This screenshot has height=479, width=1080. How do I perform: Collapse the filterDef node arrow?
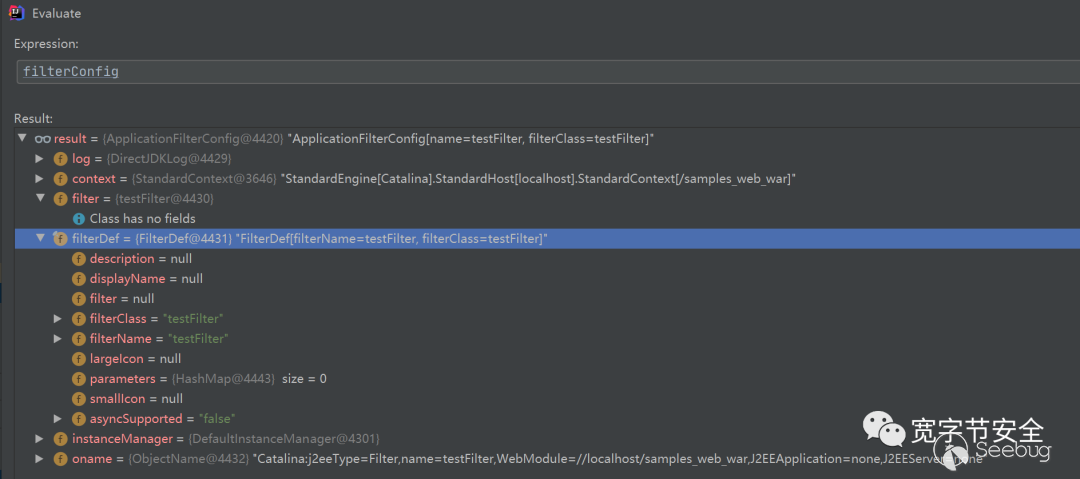click(x=41, y=238)
